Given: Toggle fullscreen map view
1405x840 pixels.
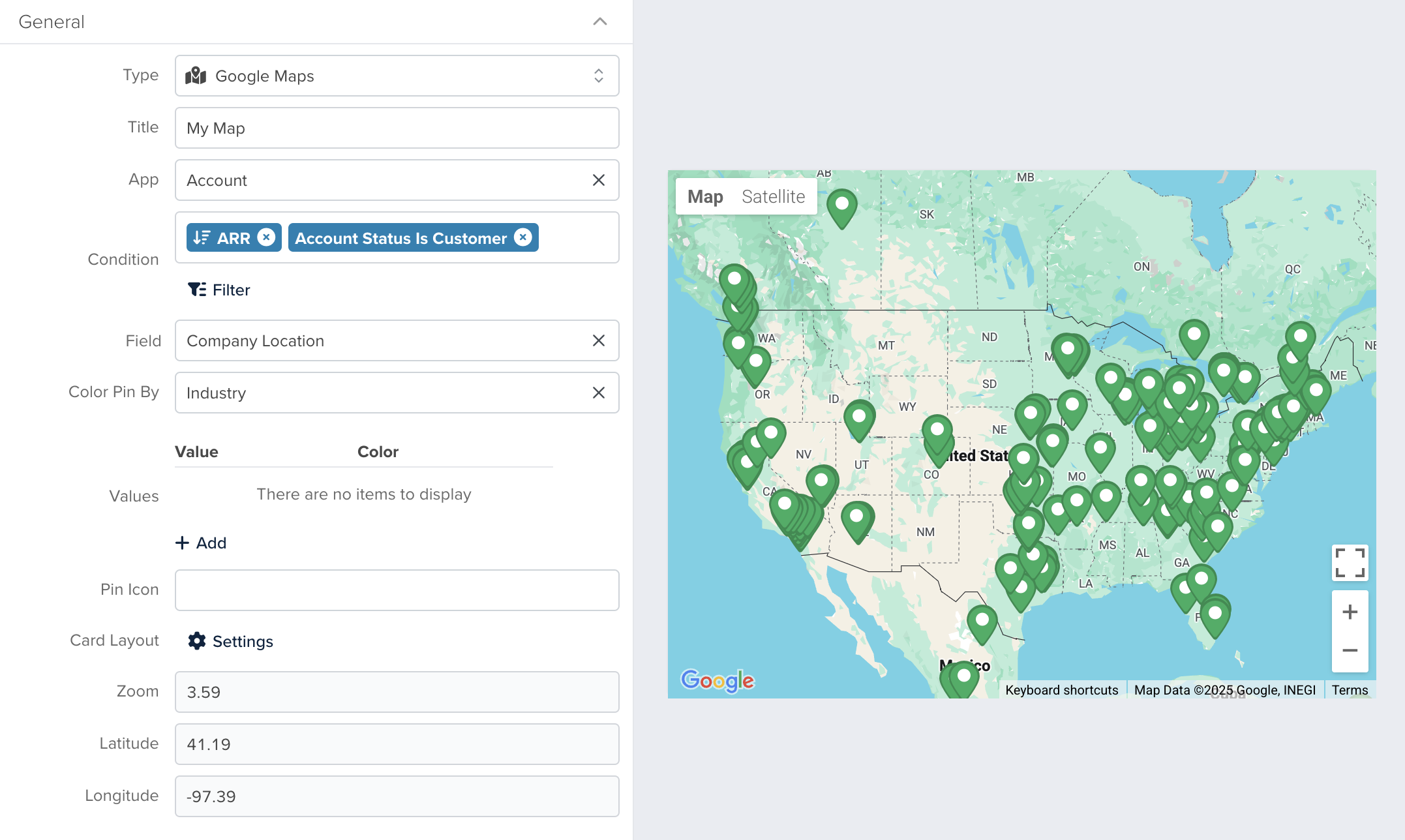Looking at the screenshot, I should [x=1350, y=562].
